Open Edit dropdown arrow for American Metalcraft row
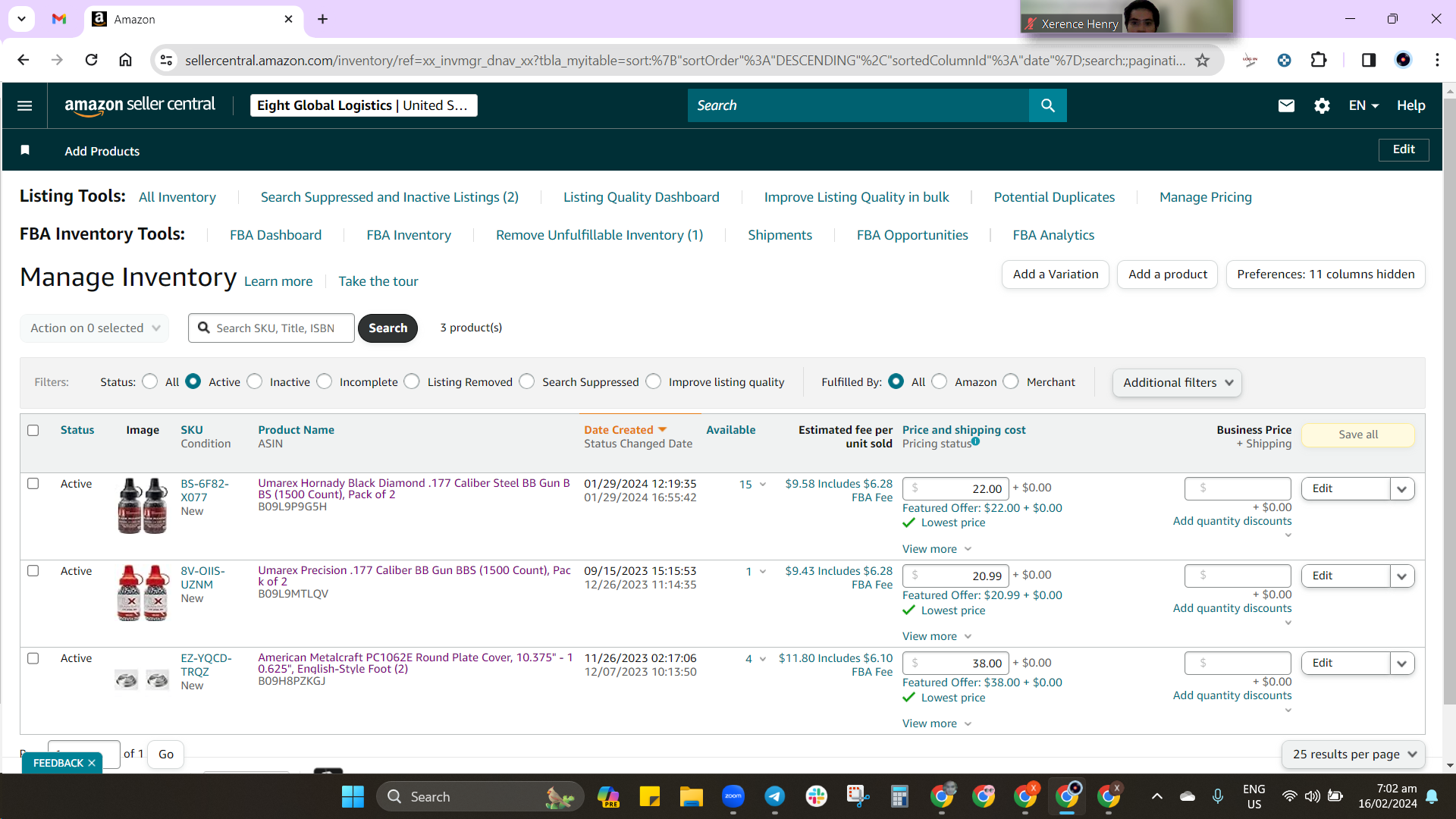Viewport: 1456px width, 819px height. (x=1402, y=664)
